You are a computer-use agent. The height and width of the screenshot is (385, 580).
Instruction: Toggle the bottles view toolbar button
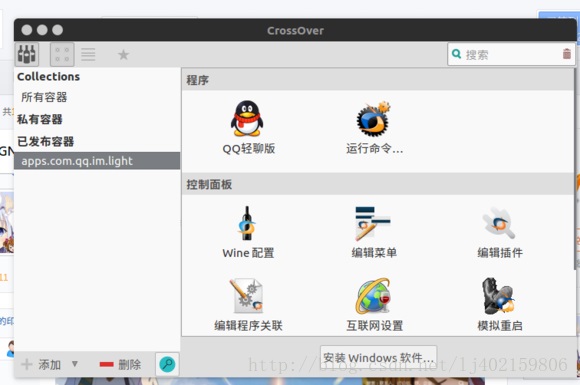26,54
